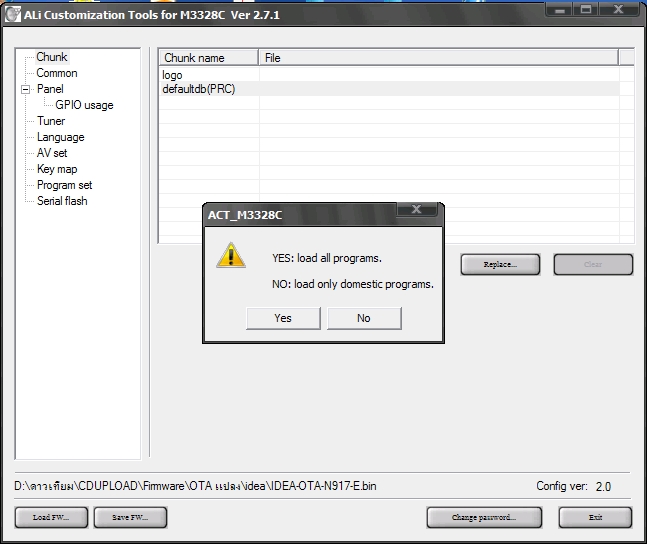
Task: Click the yellow warning icon in dialog
Action: tap(231, 255)
